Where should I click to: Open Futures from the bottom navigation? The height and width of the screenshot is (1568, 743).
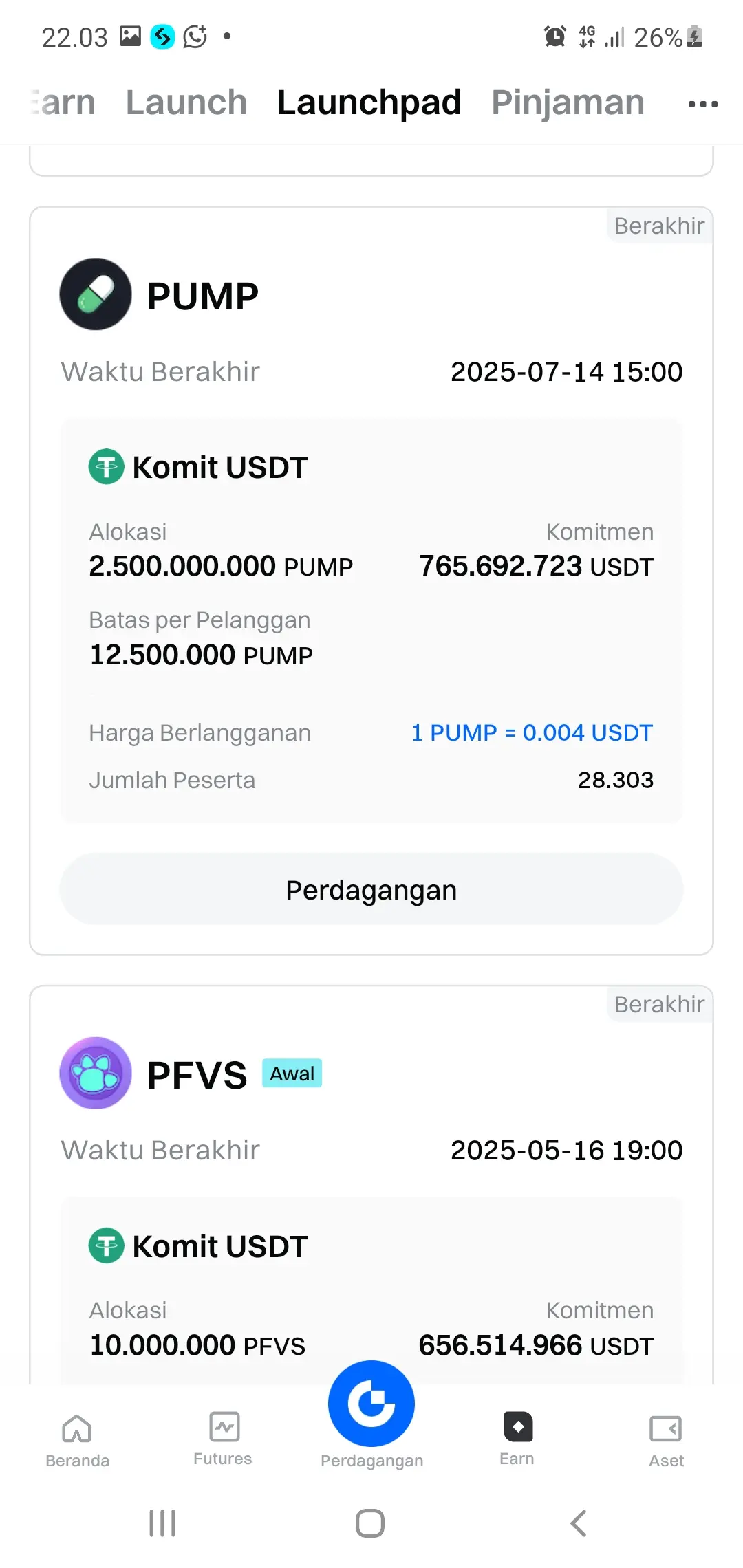[x=224, y=1428]
